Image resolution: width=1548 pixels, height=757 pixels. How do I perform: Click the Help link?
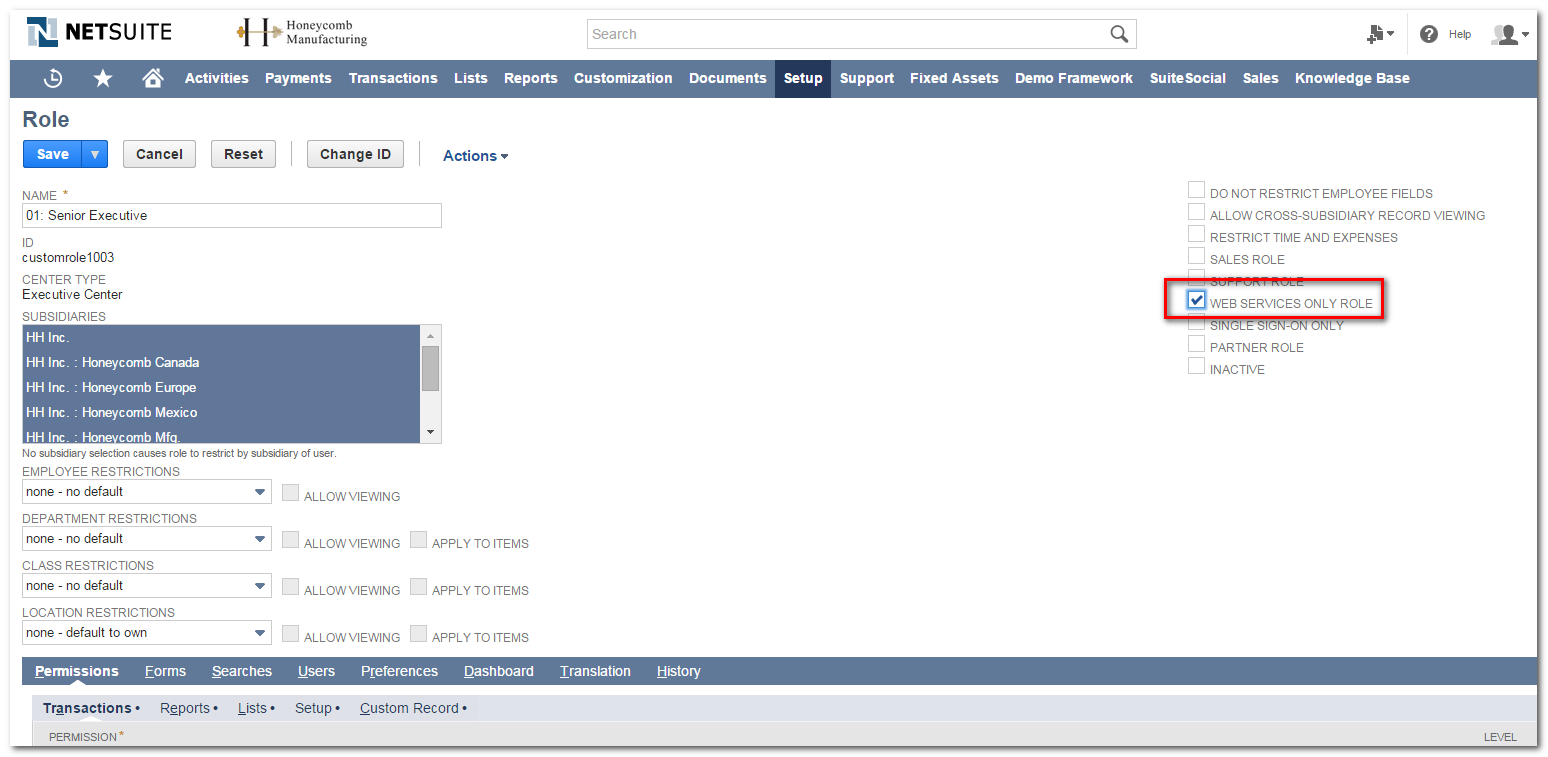tap(1460, 34)
